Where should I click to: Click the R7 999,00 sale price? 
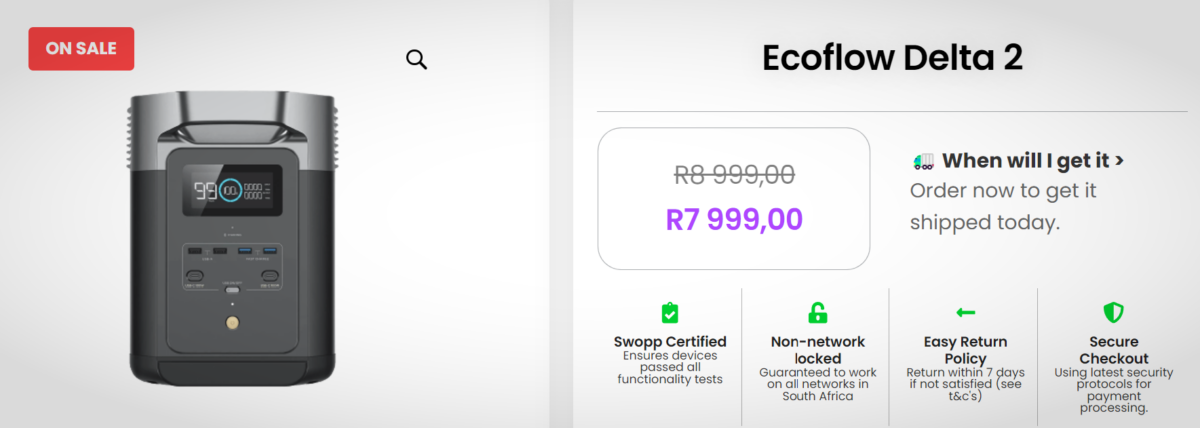click(734, 219)
